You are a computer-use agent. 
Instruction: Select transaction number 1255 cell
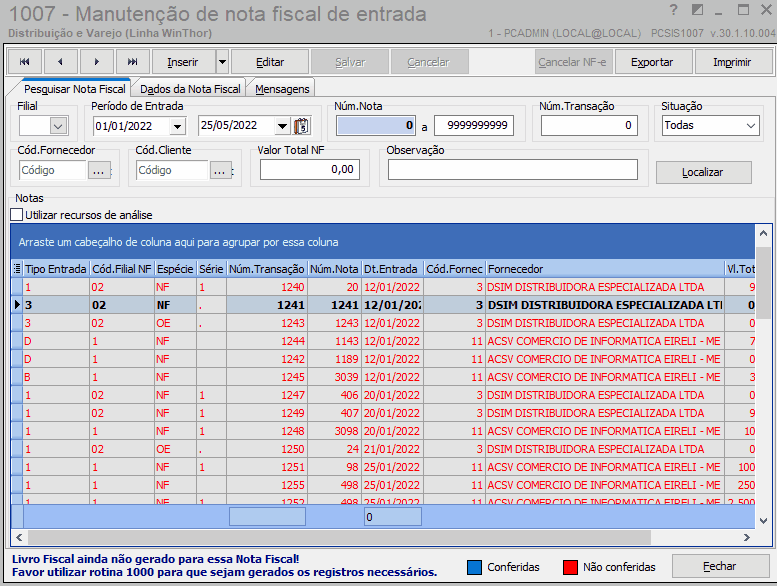(x=267, y=485)
